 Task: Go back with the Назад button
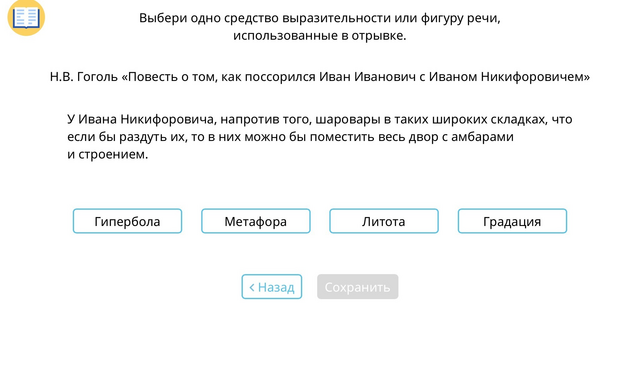point(272,287)
